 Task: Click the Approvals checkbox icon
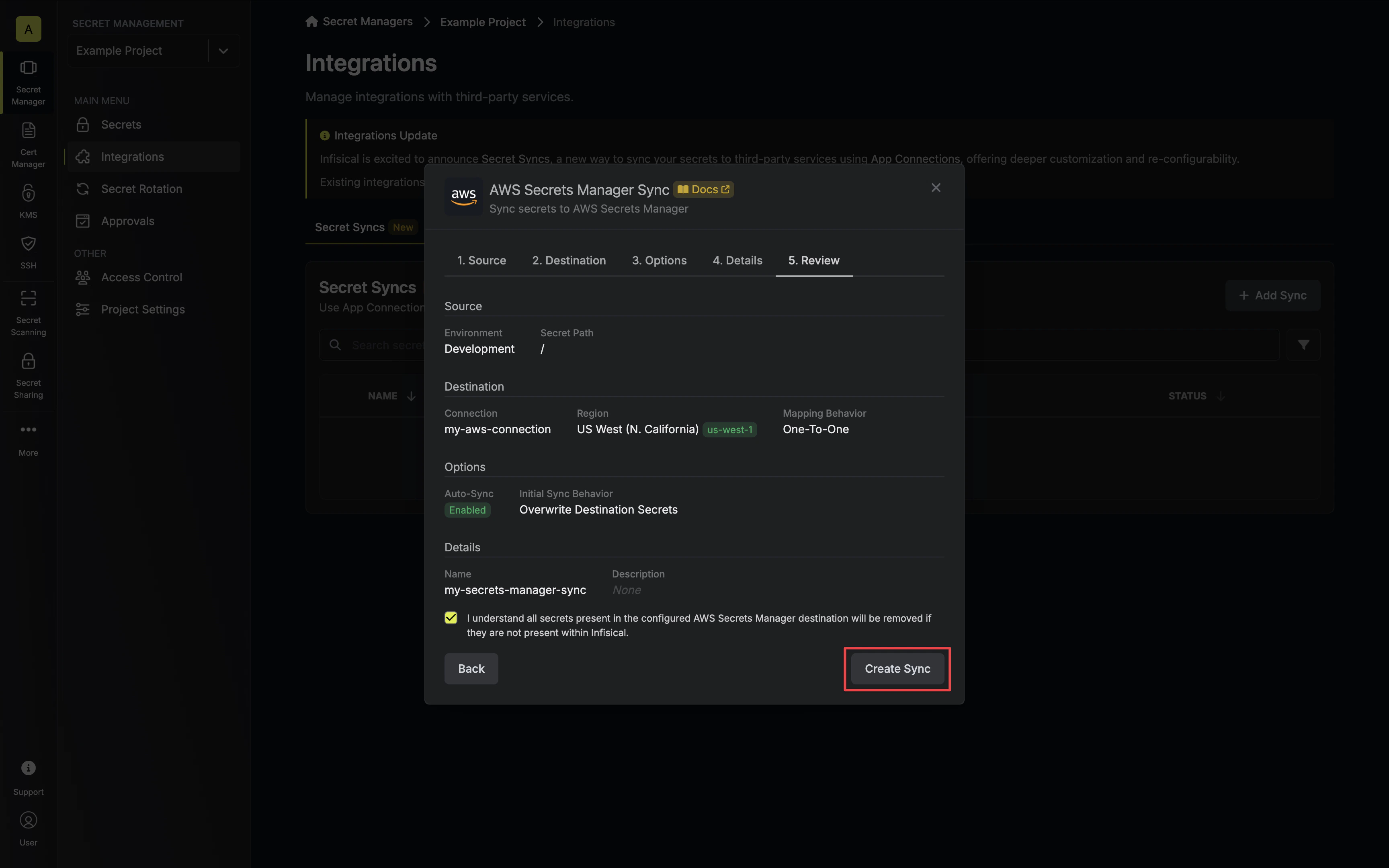pyautogui.click(x=83, y=221)
